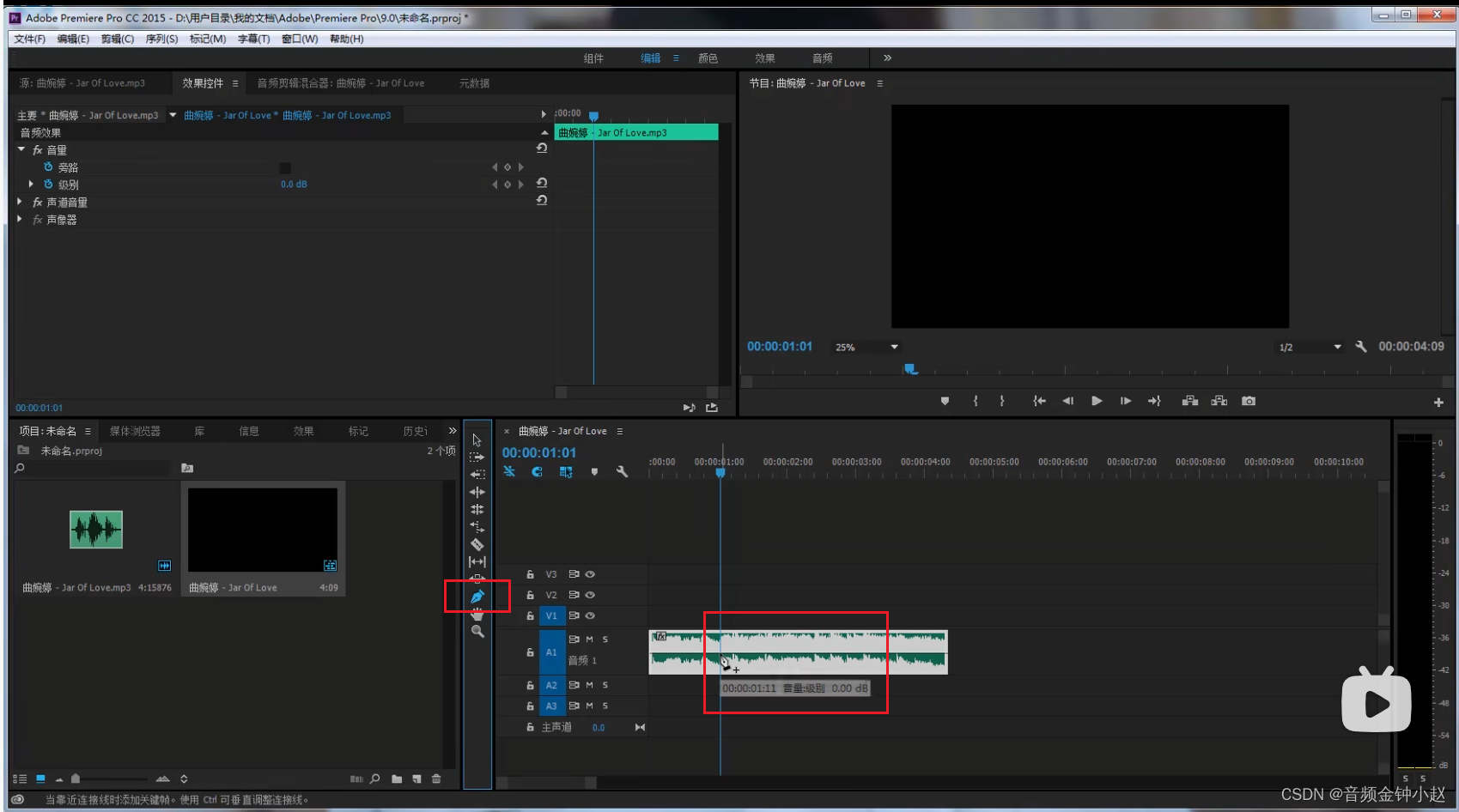Select the Track Select Forward tool

point(477,457)
